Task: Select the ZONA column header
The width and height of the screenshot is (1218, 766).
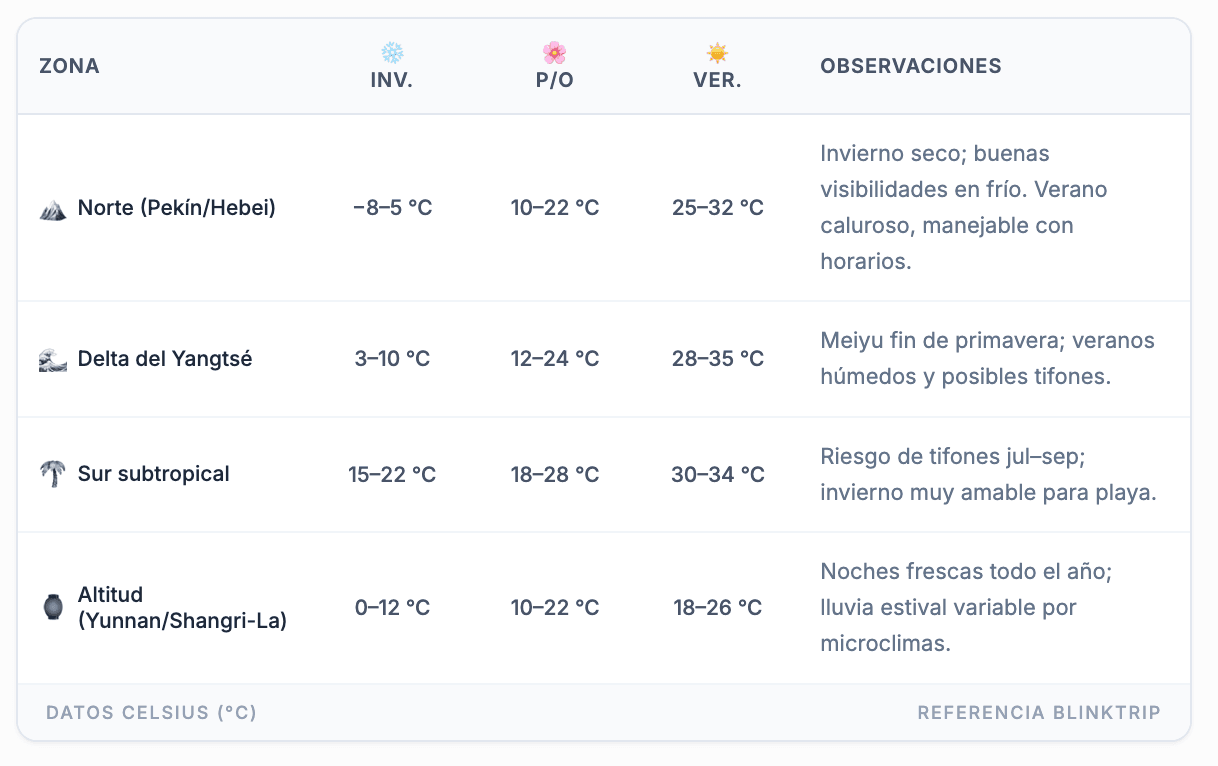Action: click(x=69, y=67)
